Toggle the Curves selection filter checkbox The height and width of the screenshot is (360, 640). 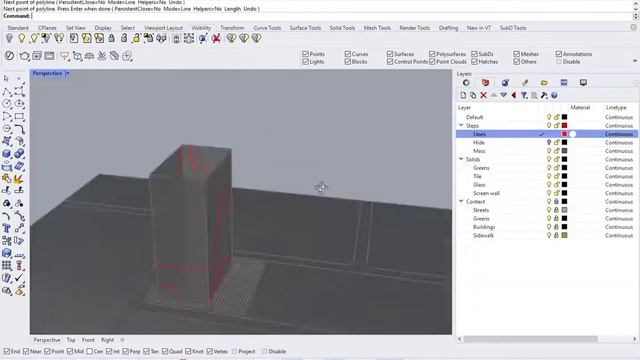(x=348, y=54)
